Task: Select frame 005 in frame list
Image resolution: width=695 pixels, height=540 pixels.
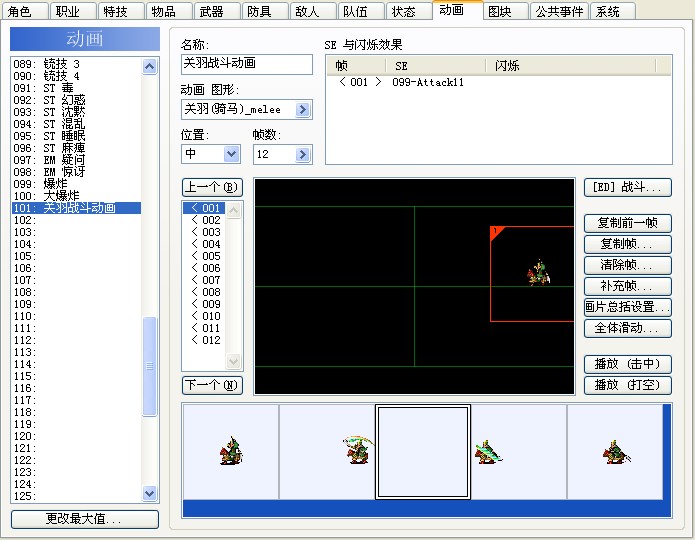Action: pos(204,256)
